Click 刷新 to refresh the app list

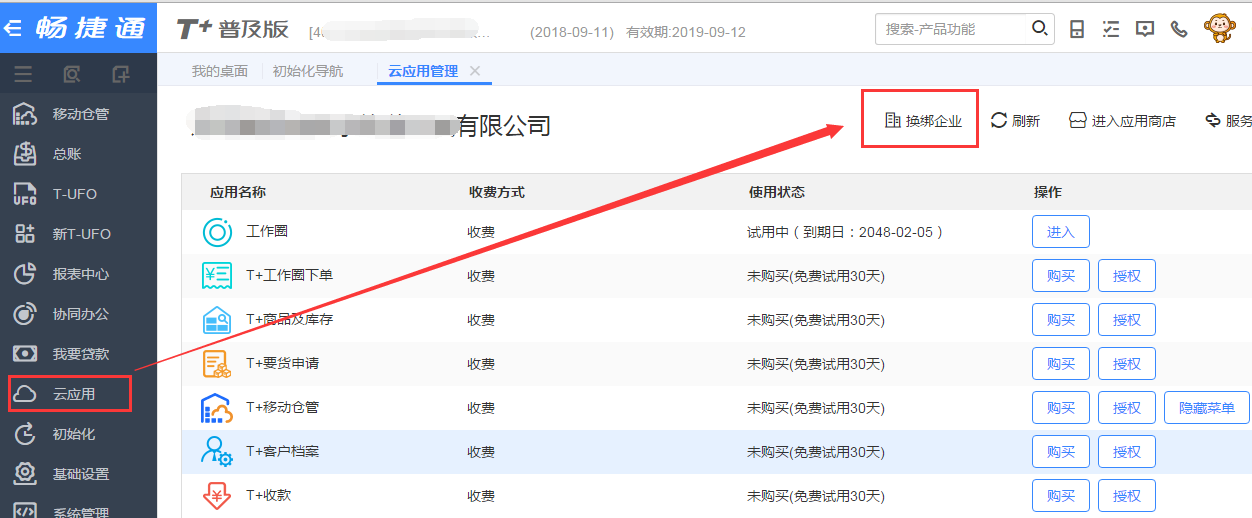pyautogui.click(x=1015, y=121)
